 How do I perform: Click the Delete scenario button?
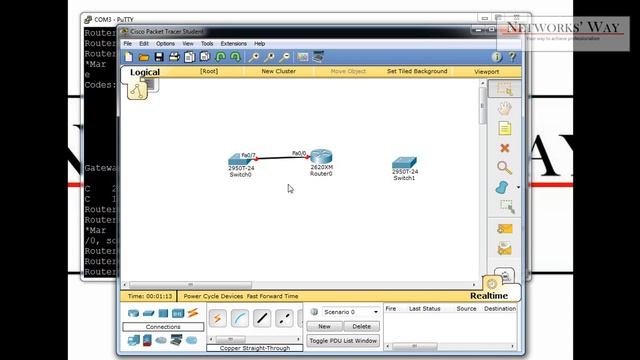(x=362, y=327)
